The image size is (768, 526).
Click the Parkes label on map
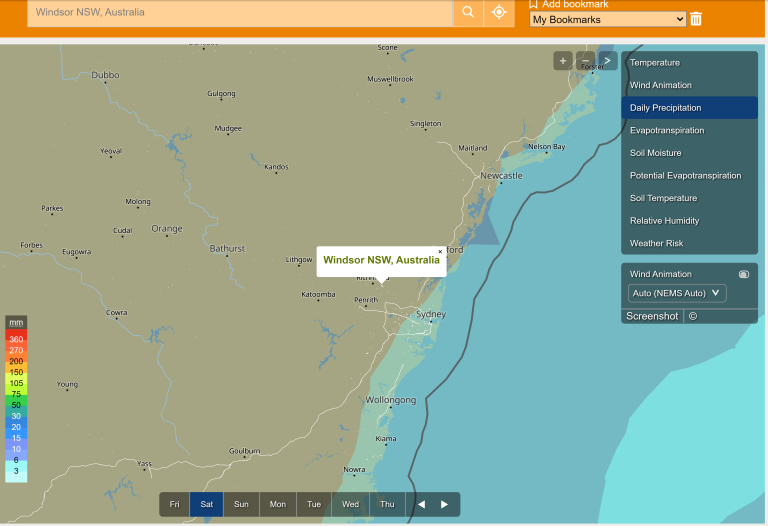click(x=52, y=208)
